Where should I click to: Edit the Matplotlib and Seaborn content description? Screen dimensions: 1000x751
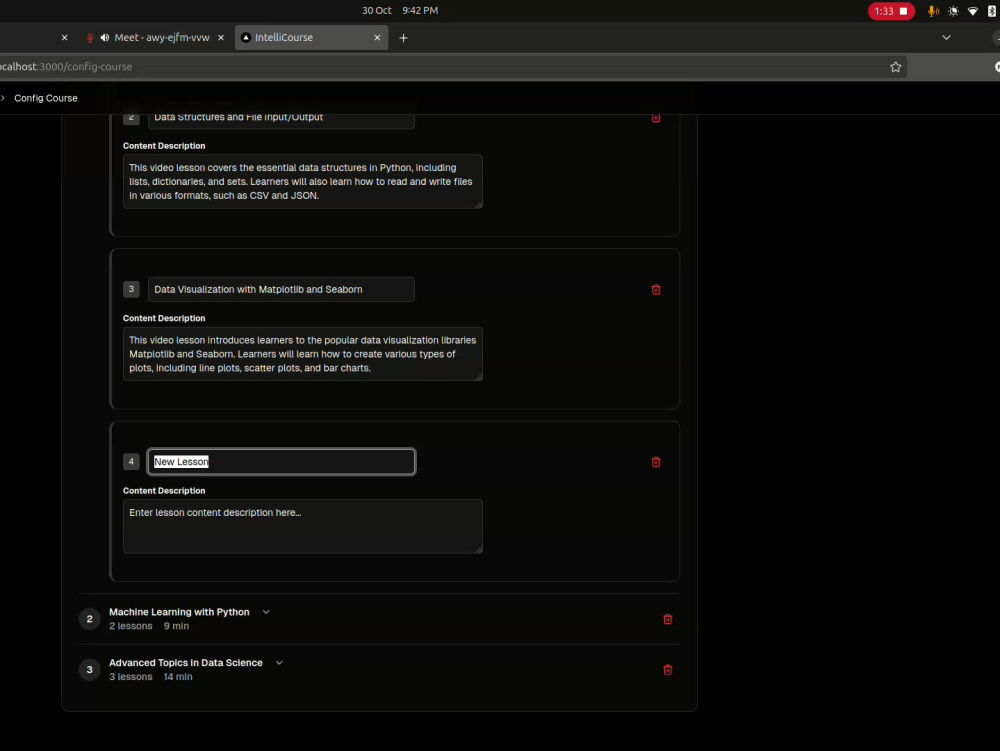(x=303, y=354)
